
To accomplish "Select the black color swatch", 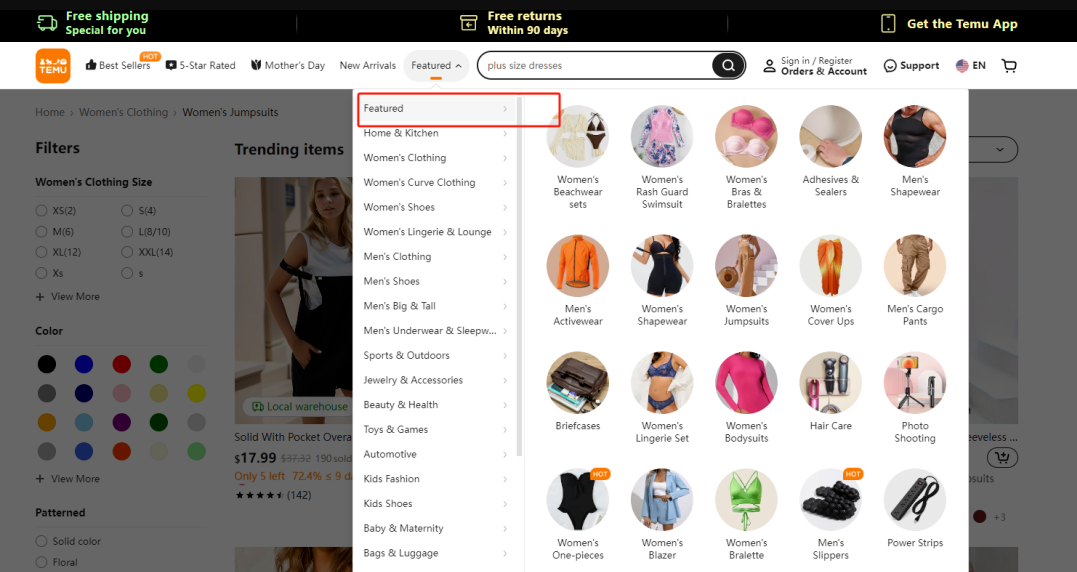I will pos(47,364).
